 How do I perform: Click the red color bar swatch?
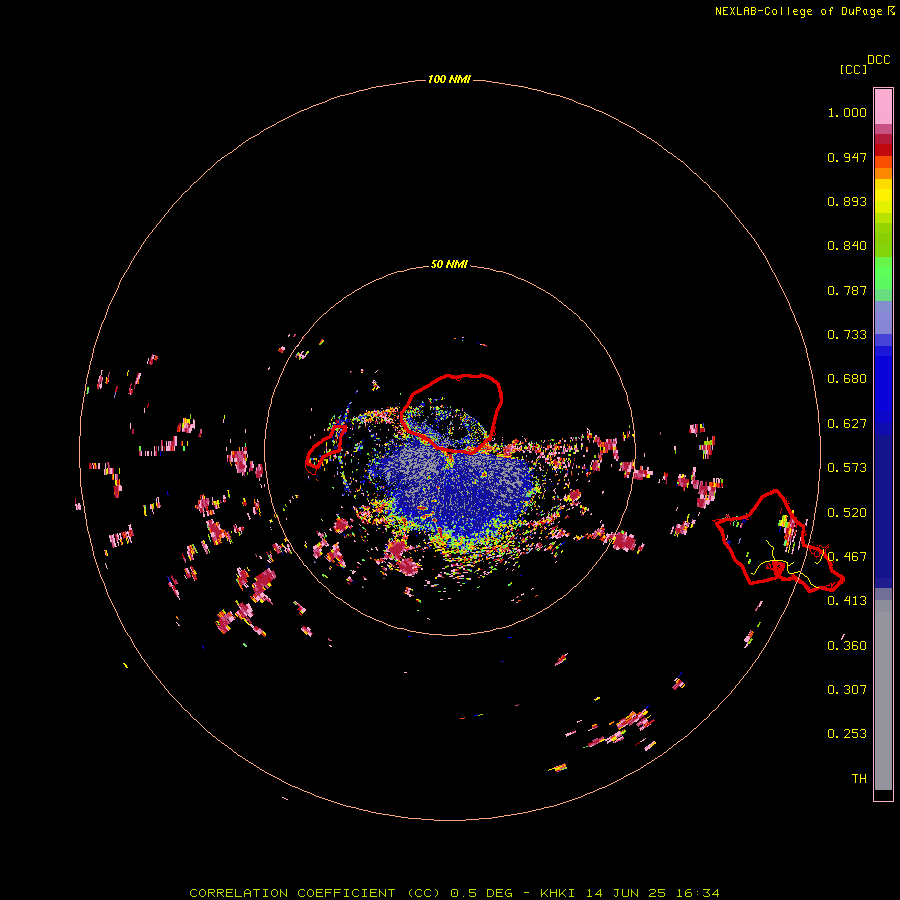tap(883, 150)
